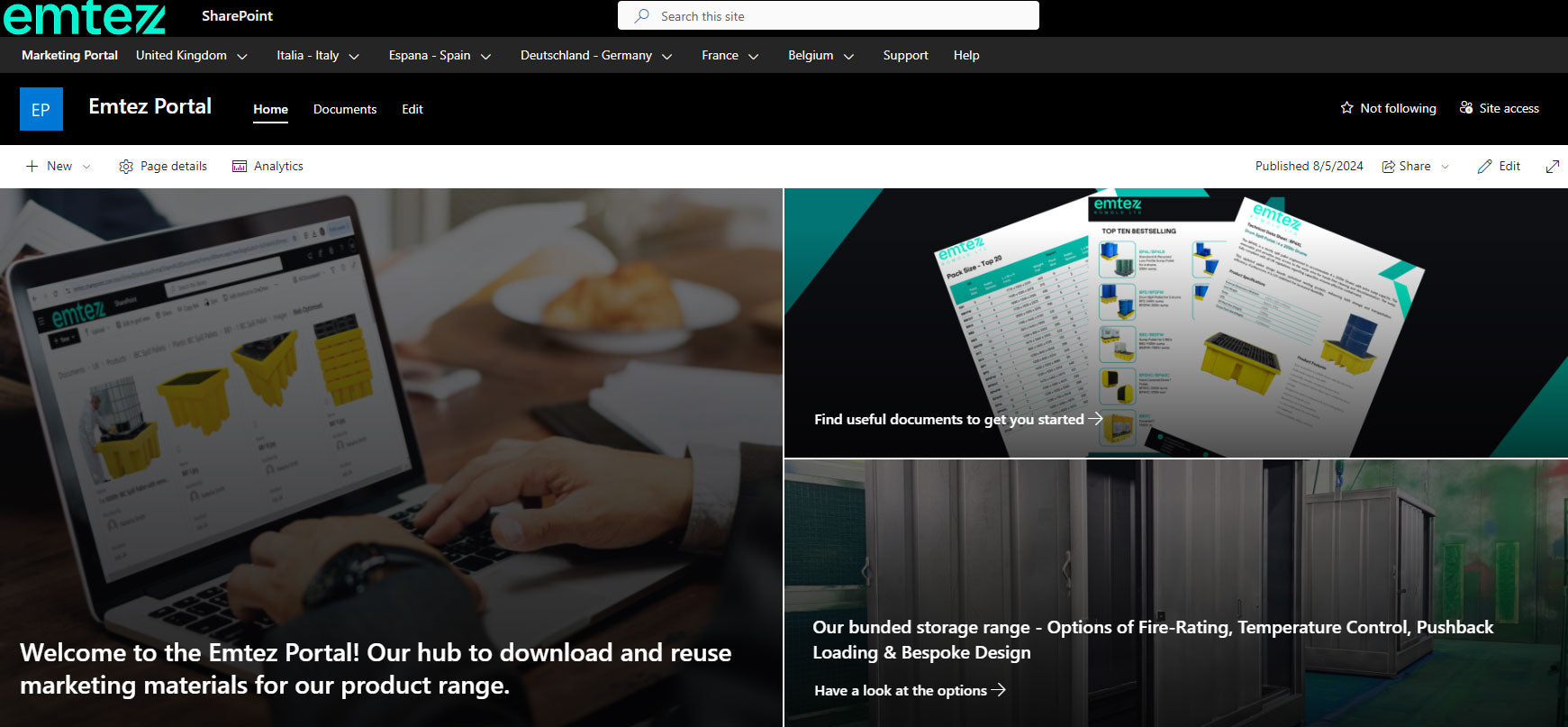Screen dimensions: 1568x727
Task: Click in 'Search this site' field
Action: pyautogui.click(x=829, y=16)
